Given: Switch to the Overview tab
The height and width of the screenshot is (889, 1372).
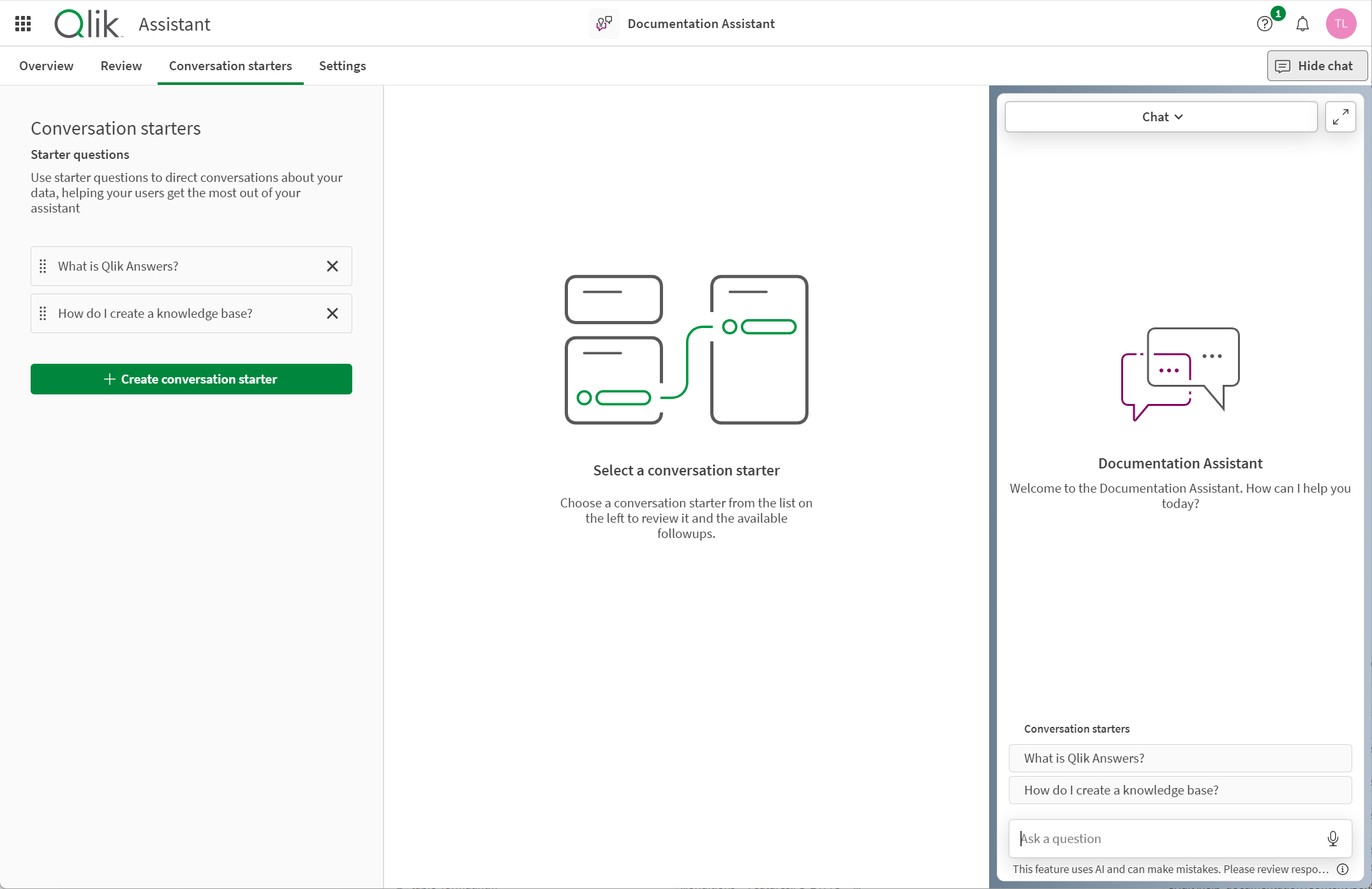Looking at the screenshot, I should (x=46, y=66).
